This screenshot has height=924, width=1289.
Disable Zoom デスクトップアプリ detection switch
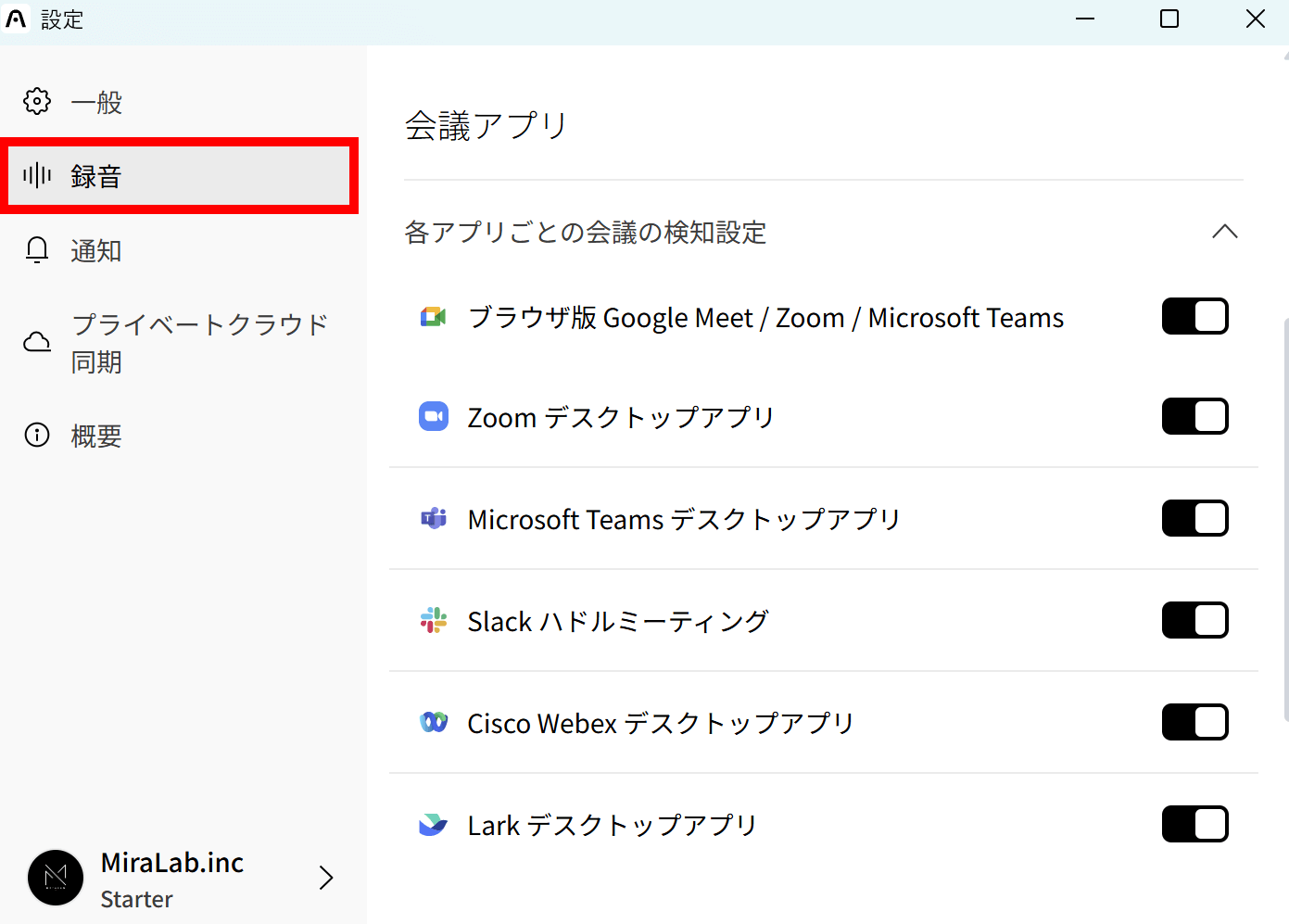1194,417
